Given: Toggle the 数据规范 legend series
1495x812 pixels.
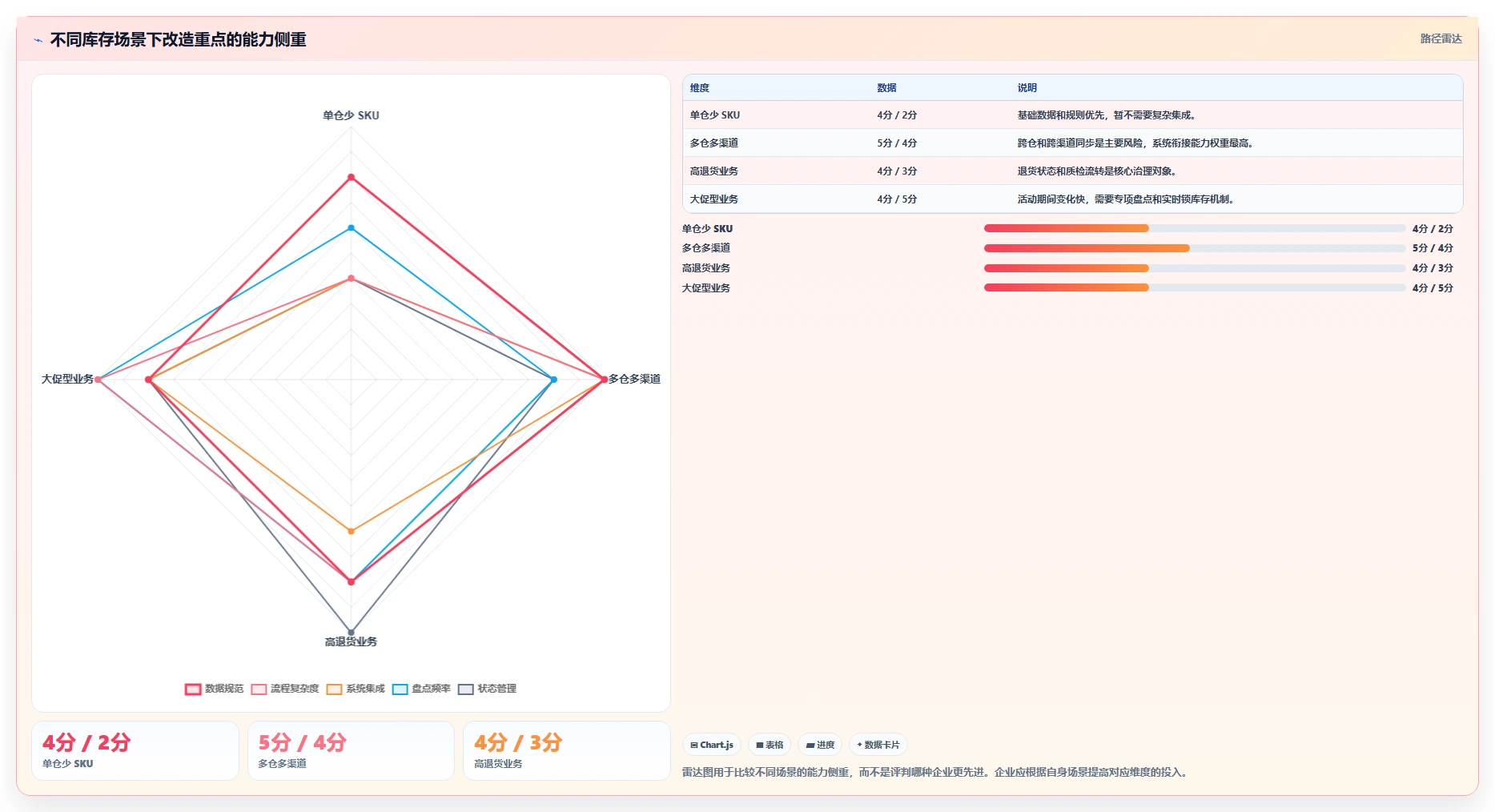Looking at the screenshot, I should [x=215, y=689].
